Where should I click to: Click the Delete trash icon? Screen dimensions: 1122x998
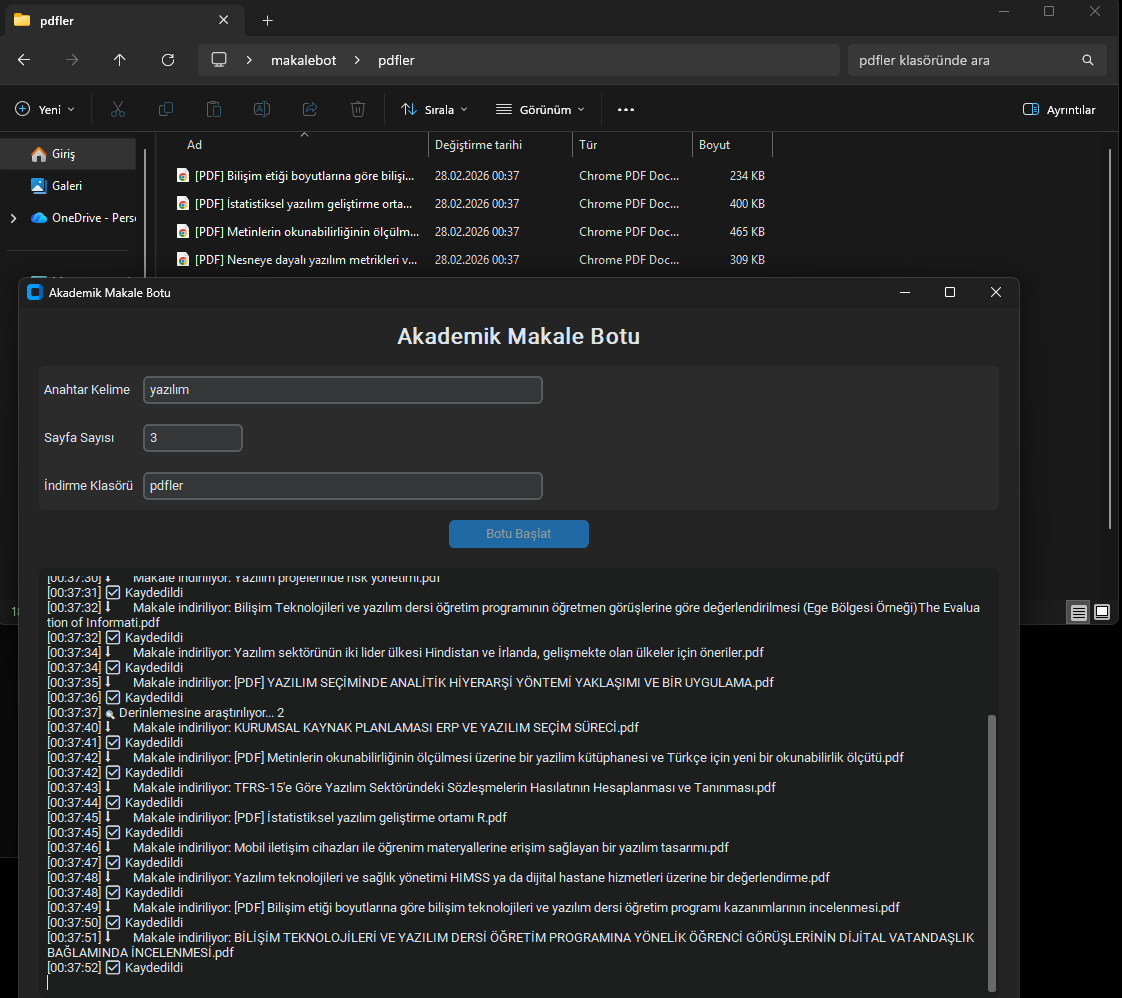click(358, 109)
